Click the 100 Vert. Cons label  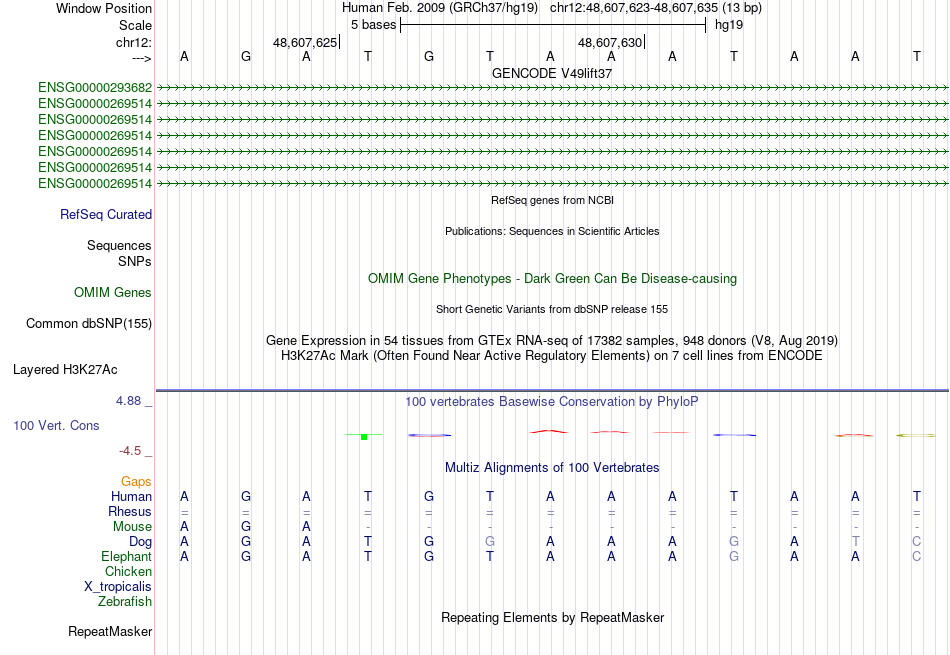click(x=56, y=425)
